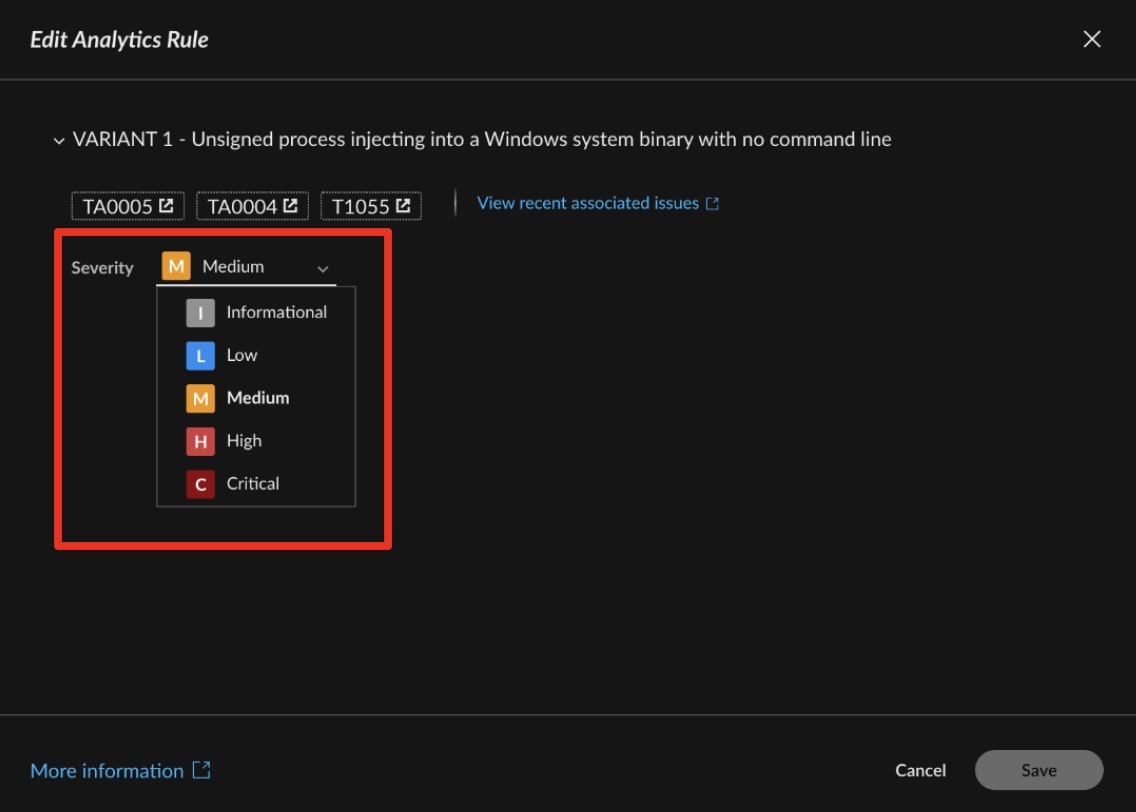Click the dark red Critical severity badge
Screen dimensions: 1136x812
200,484
